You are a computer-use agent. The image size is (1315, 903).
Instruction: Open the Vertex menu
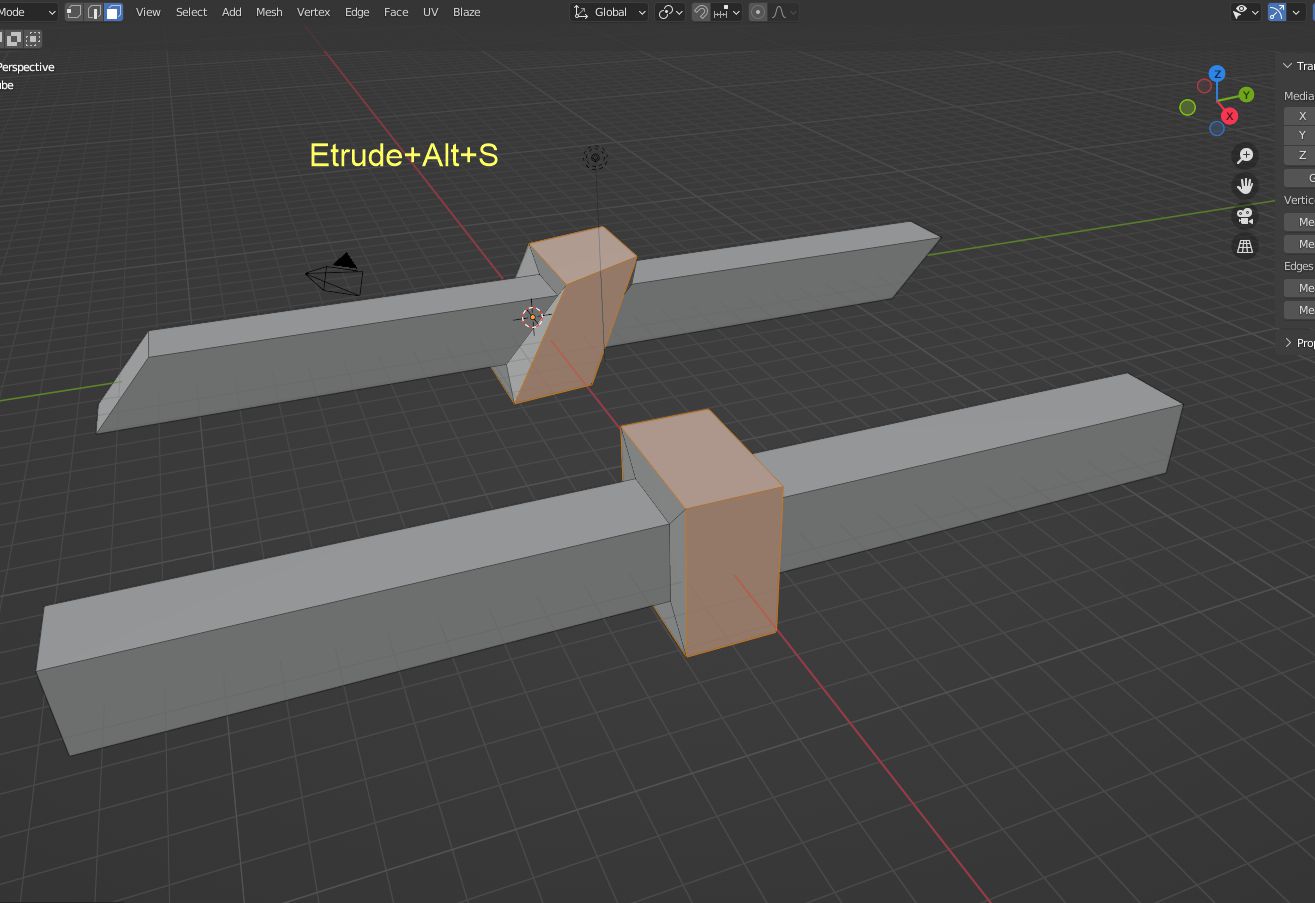tap(313, 12)
